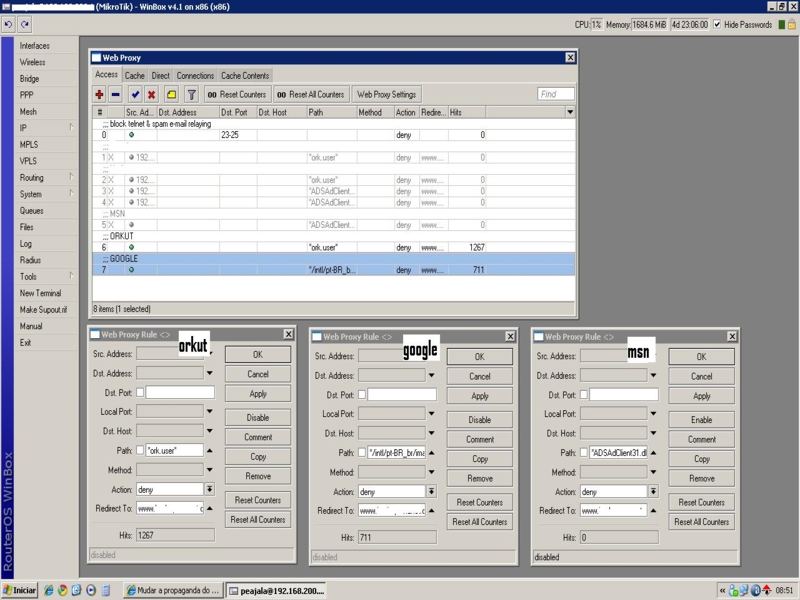Open the funnel filter icon in Web Proxy
Screen dimensions: 800x600
191,95
